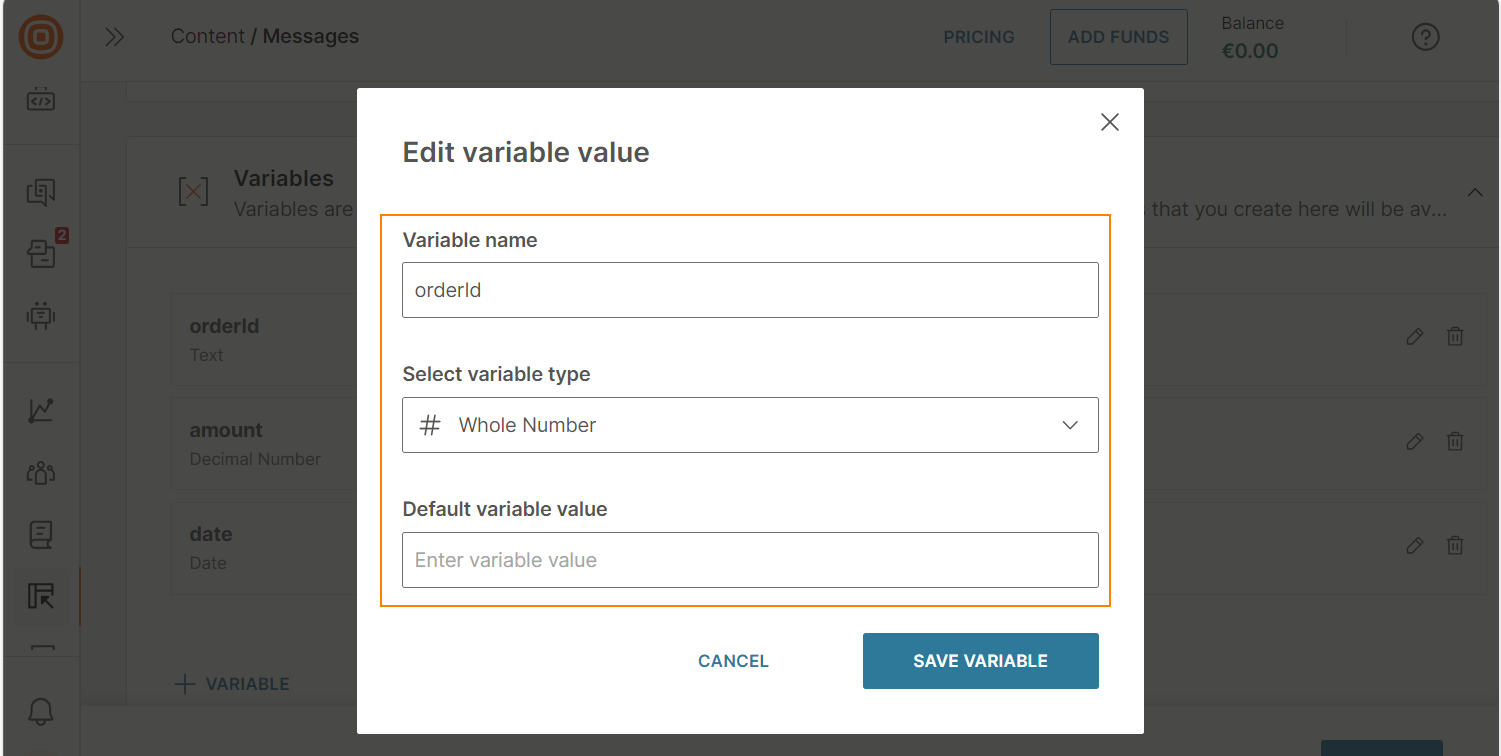
Task: Open the chatbot Answers icon
Action: 40,315
